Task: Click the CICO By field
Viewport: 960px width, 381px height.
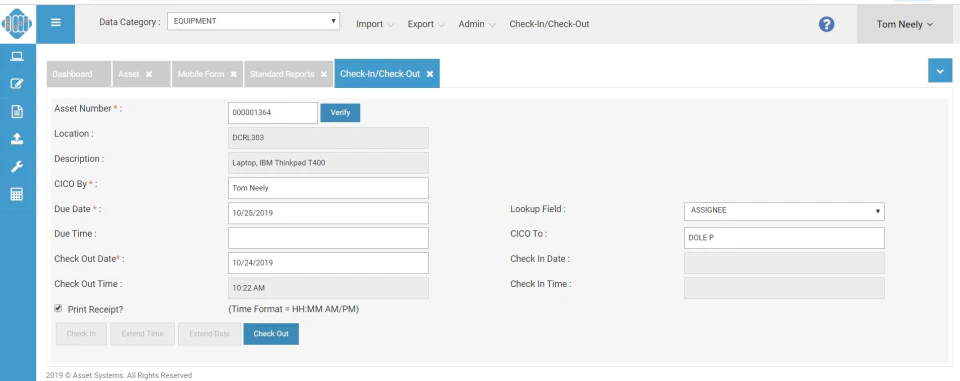Action: pyautogui.click(x=328, y=188)
